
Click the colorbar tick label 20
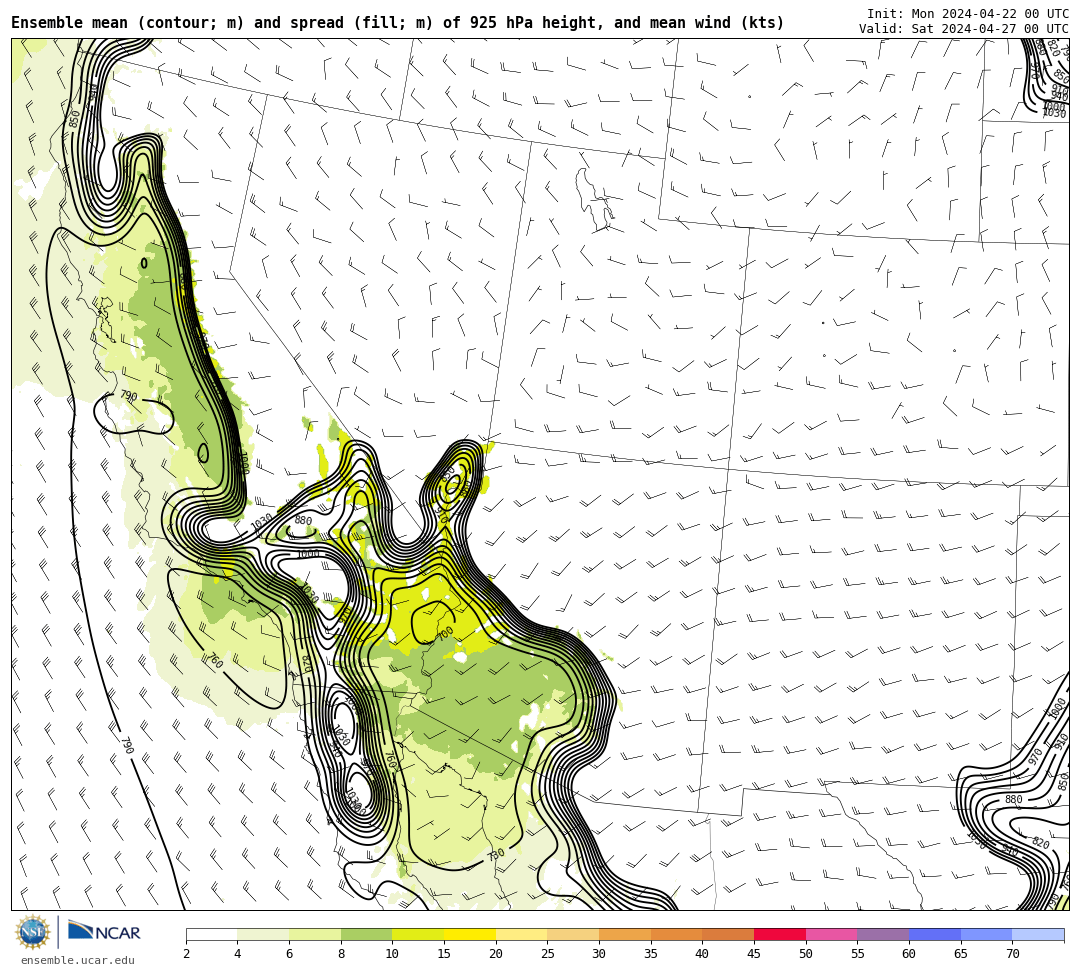tap(496, 954)
